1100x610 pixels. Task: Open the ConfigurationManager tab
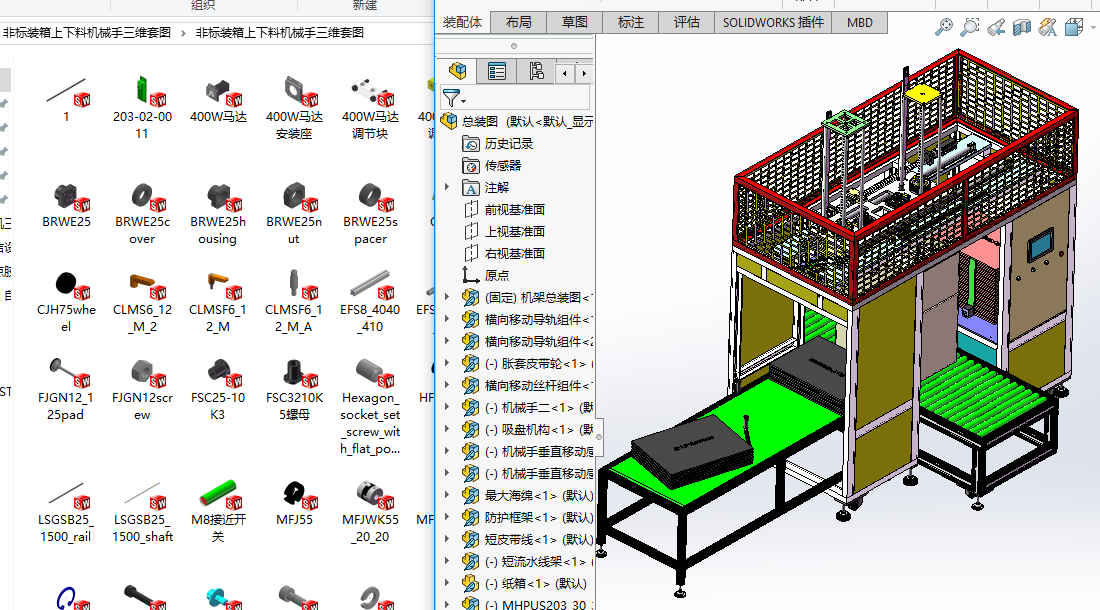pos(536,71)
